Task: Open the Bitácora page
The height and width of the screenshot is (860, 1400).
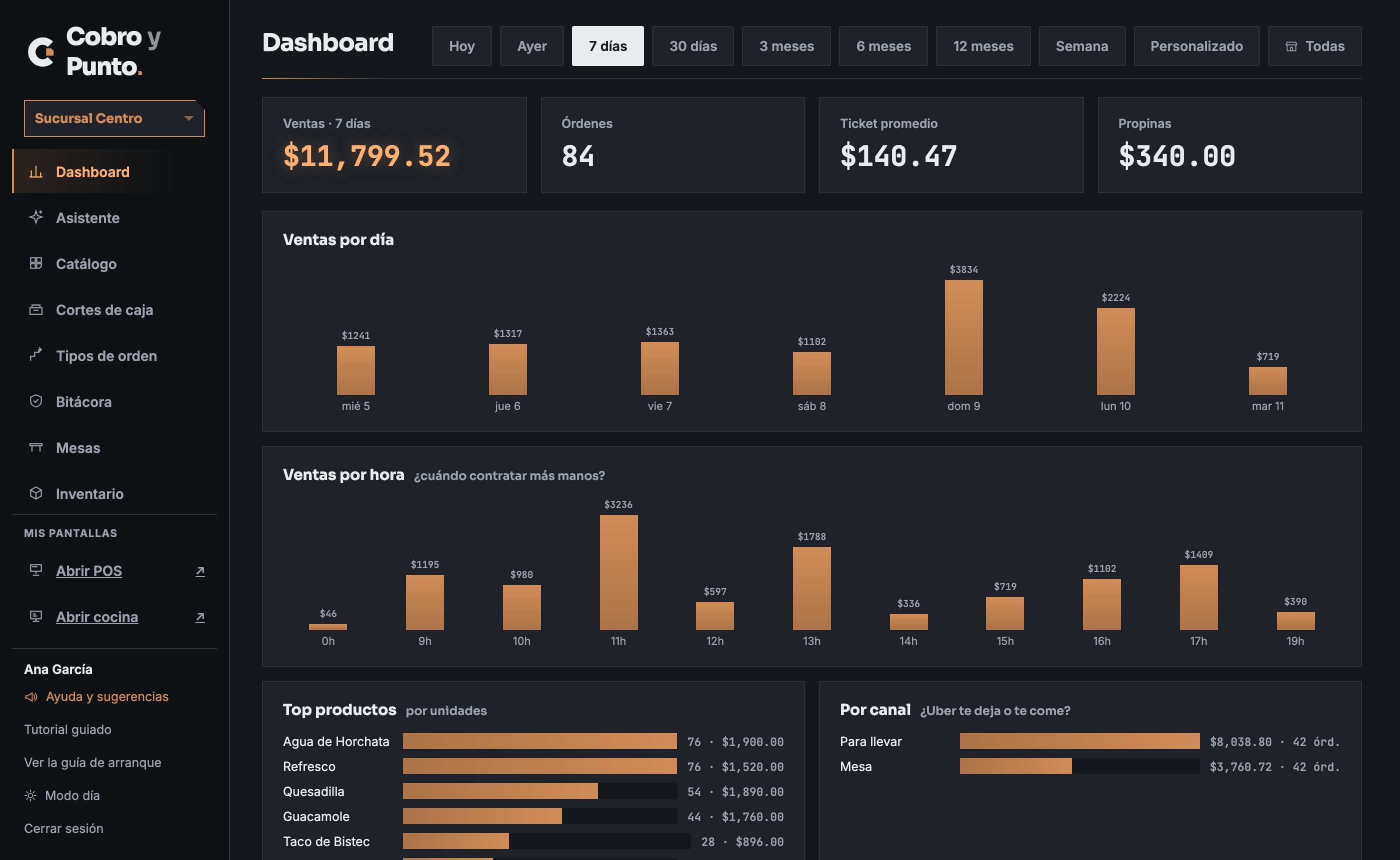Action: 114,402
